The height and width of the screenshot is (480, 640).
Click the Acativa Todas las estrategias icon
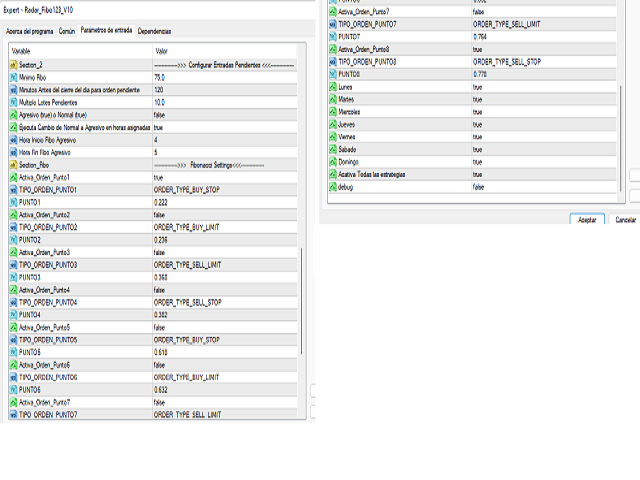point(333,174)
